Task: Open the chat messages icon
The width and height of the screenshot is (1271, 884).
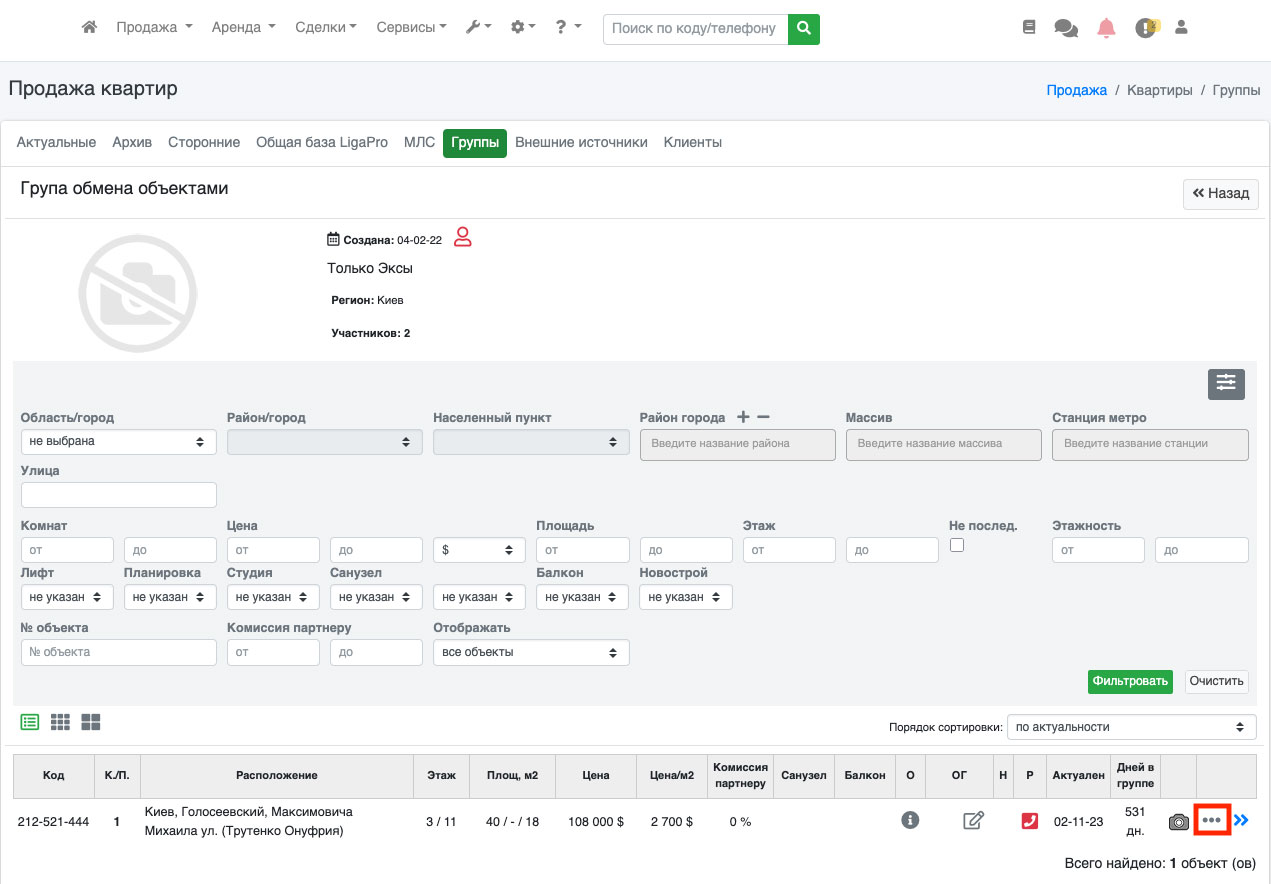Action: click(x=1066, y=28)
